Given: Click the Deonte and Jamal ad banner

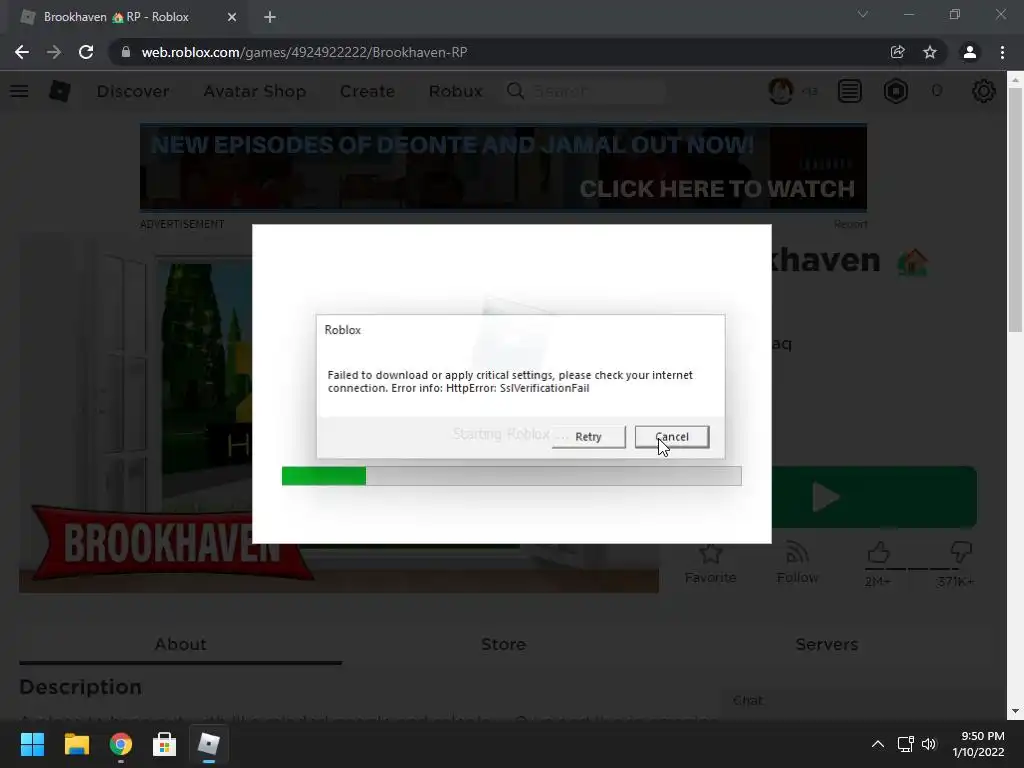Looking at the screenshot, I should [504, 168].
